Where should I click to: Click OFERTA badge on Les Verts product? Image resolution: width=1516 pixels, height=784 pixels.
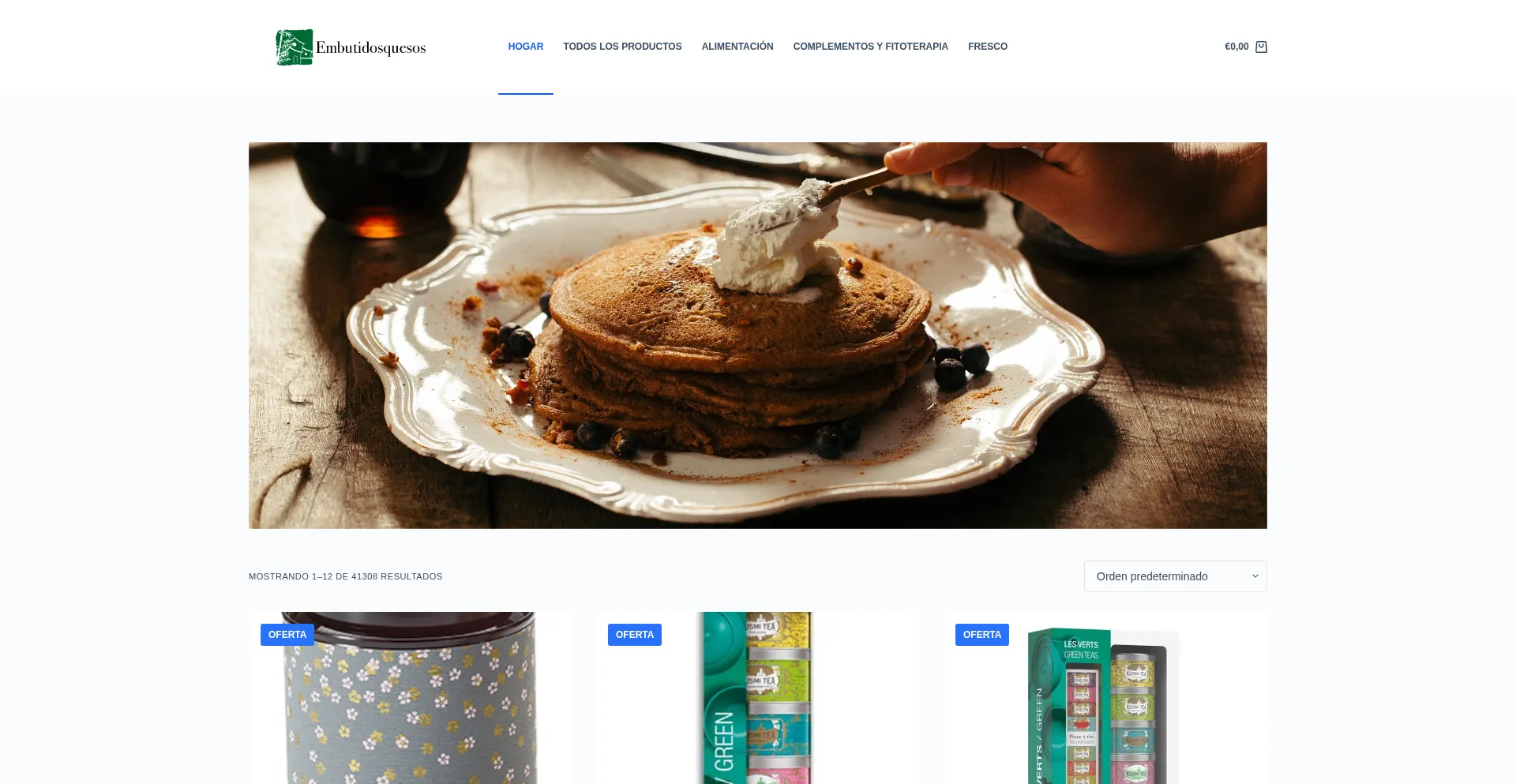click(982, 635)
